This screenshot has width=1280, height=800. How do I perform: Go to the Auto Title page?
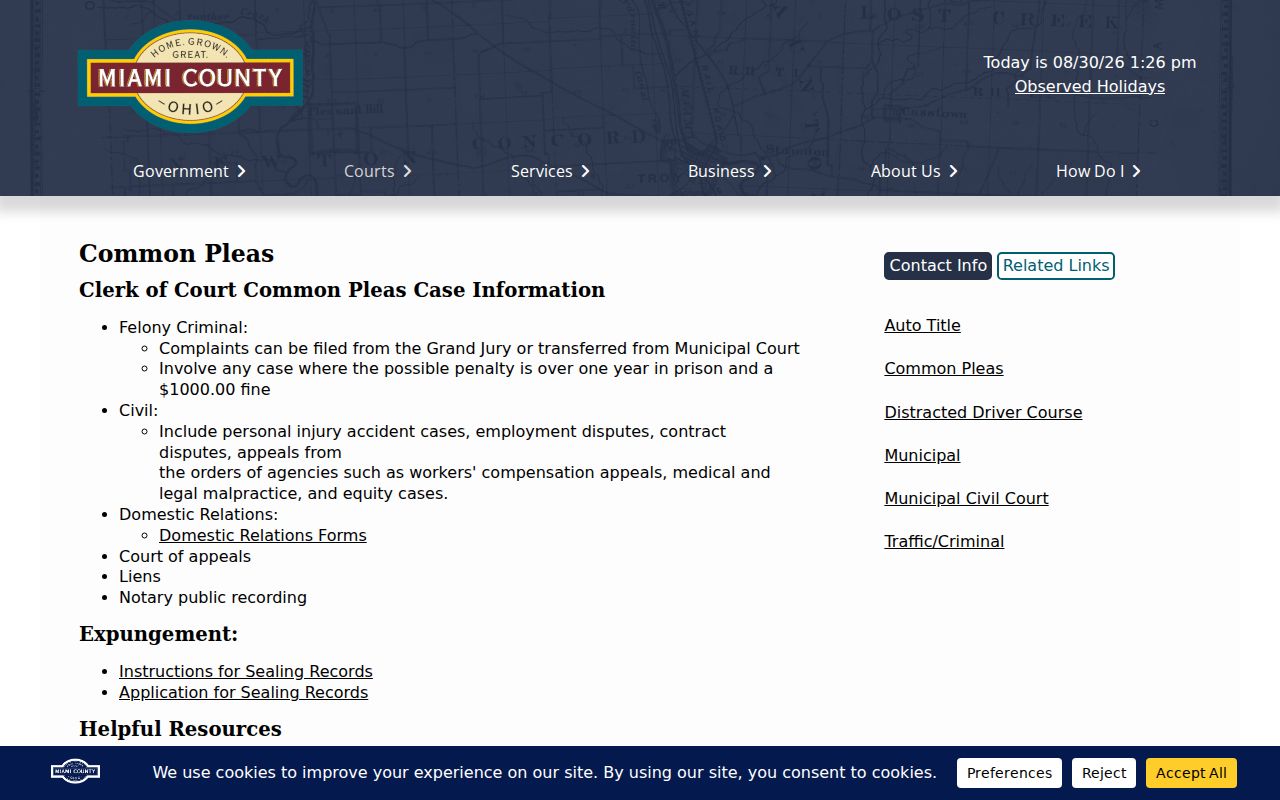point(922,325)
